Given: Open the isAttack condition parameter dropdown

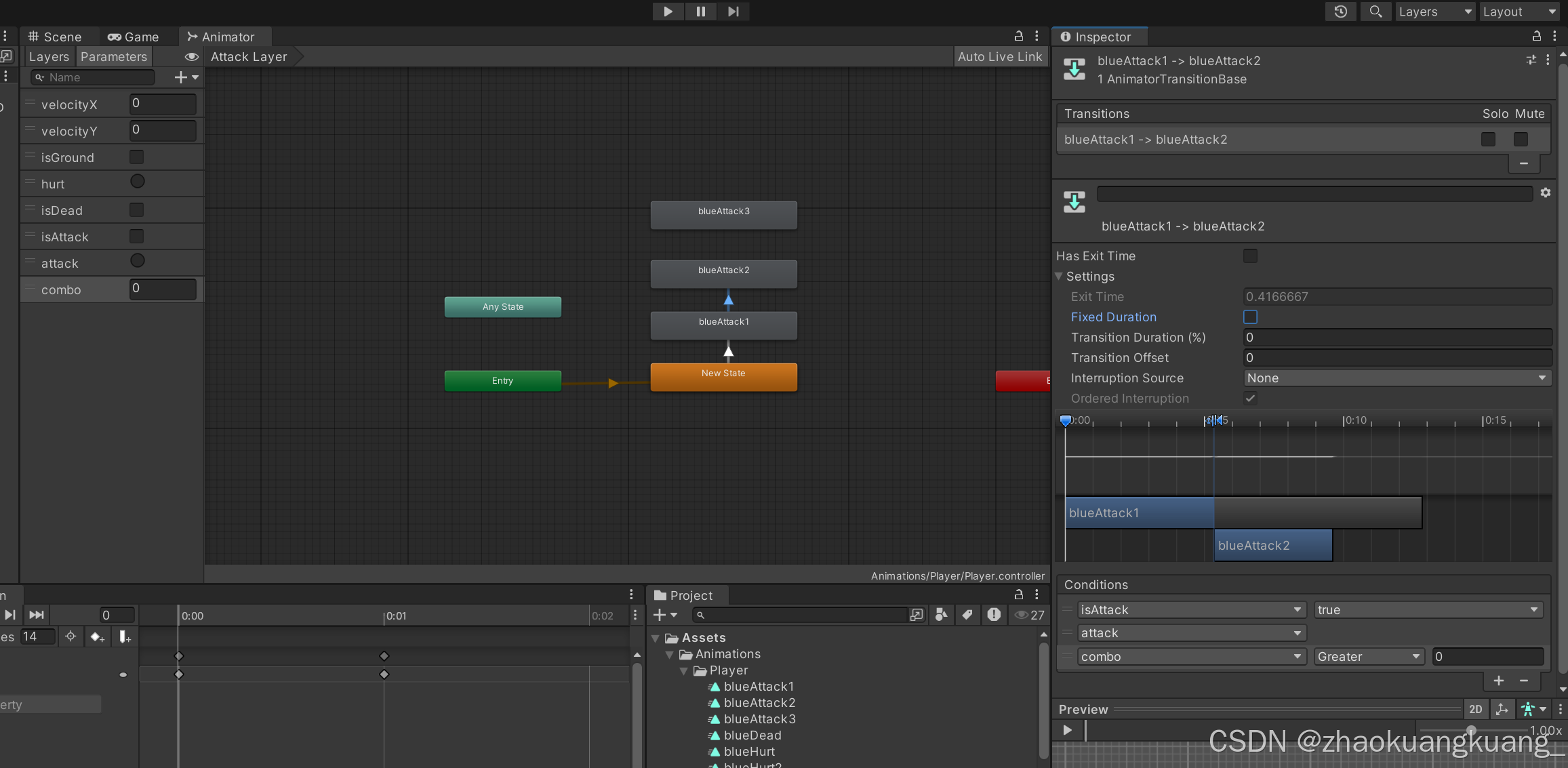Looking at the screenshot, I should (x=1191, y=610).
